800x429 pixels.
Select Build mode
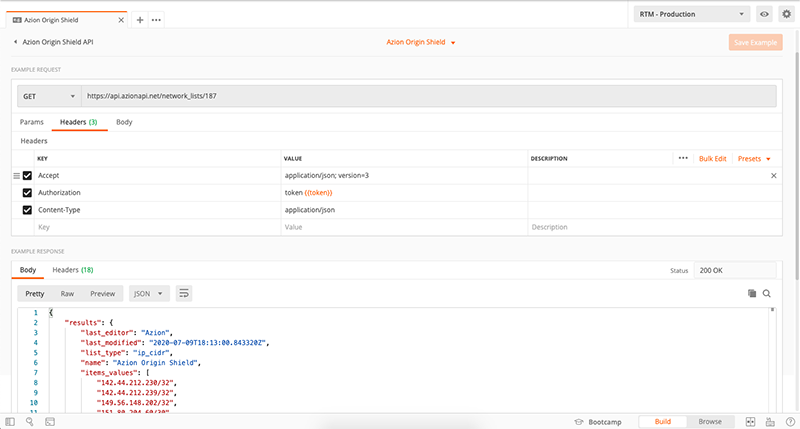click(x=663, y=422)
